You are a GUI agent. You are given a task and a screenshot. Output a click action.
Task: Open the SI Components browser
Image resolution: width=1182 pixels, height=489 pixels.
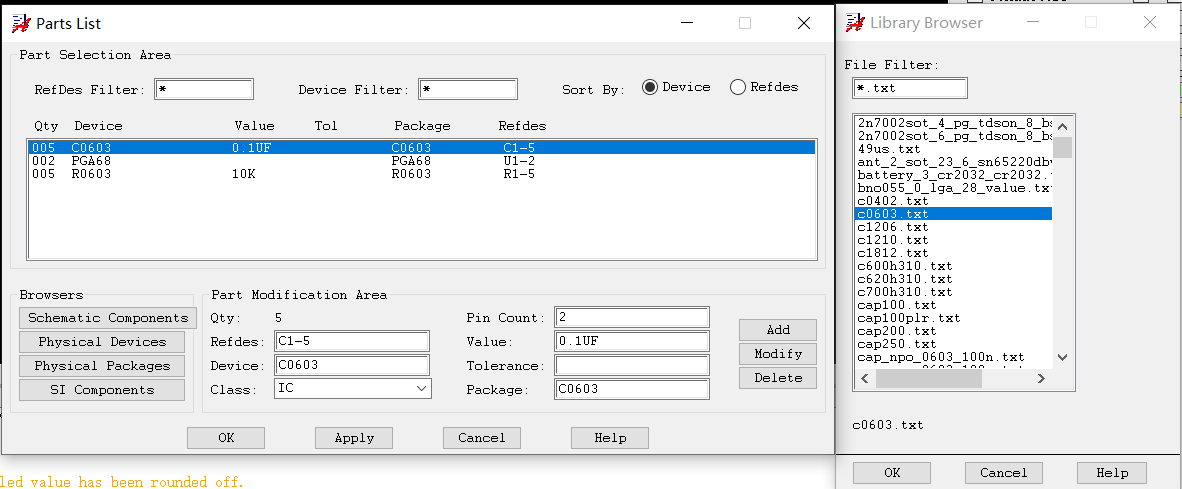click(x=102, y=390)
